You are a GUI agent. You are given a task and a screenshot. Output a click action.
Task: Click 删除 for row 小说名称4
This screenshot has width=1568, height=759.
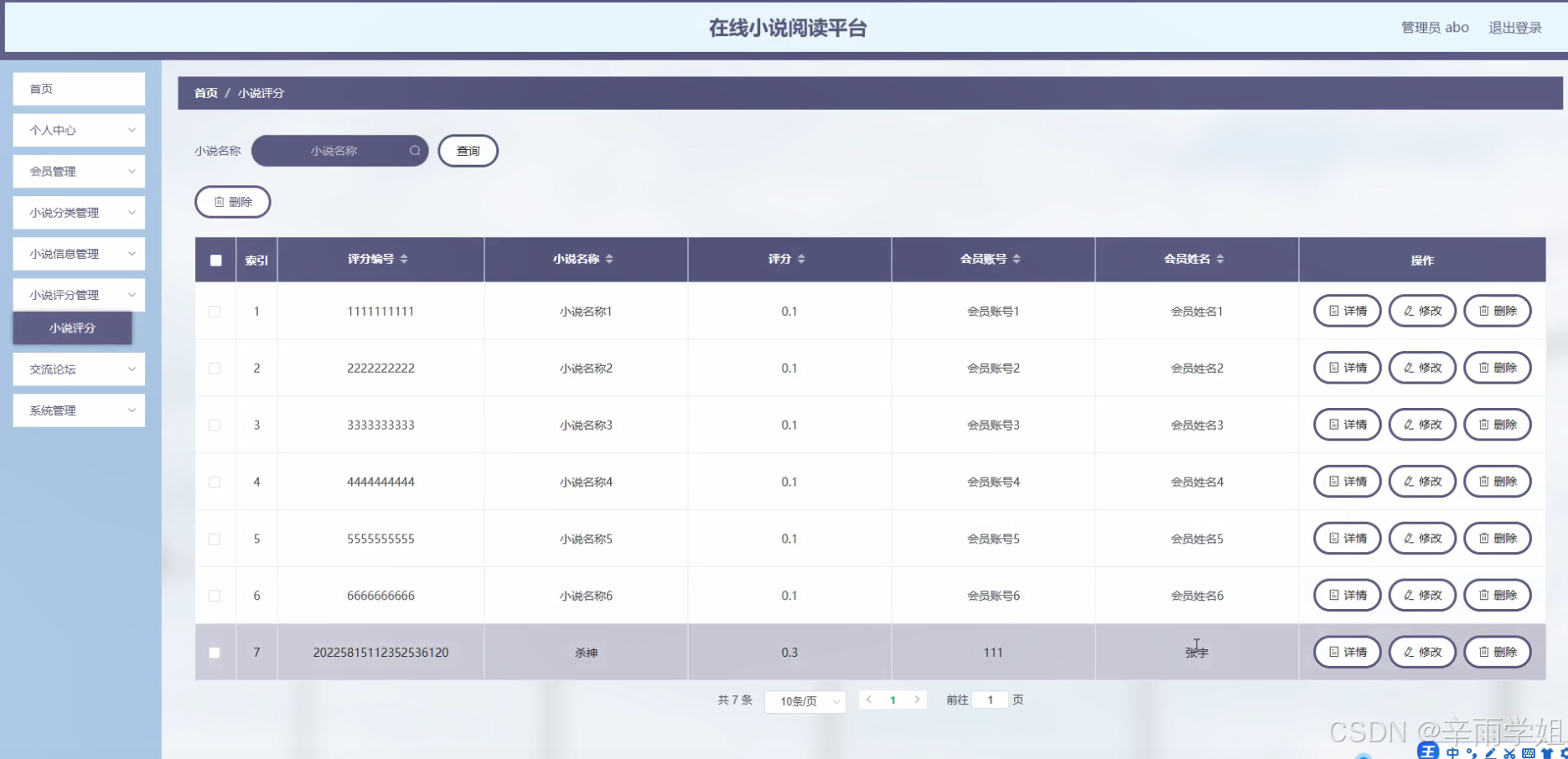pos(1498,482)
